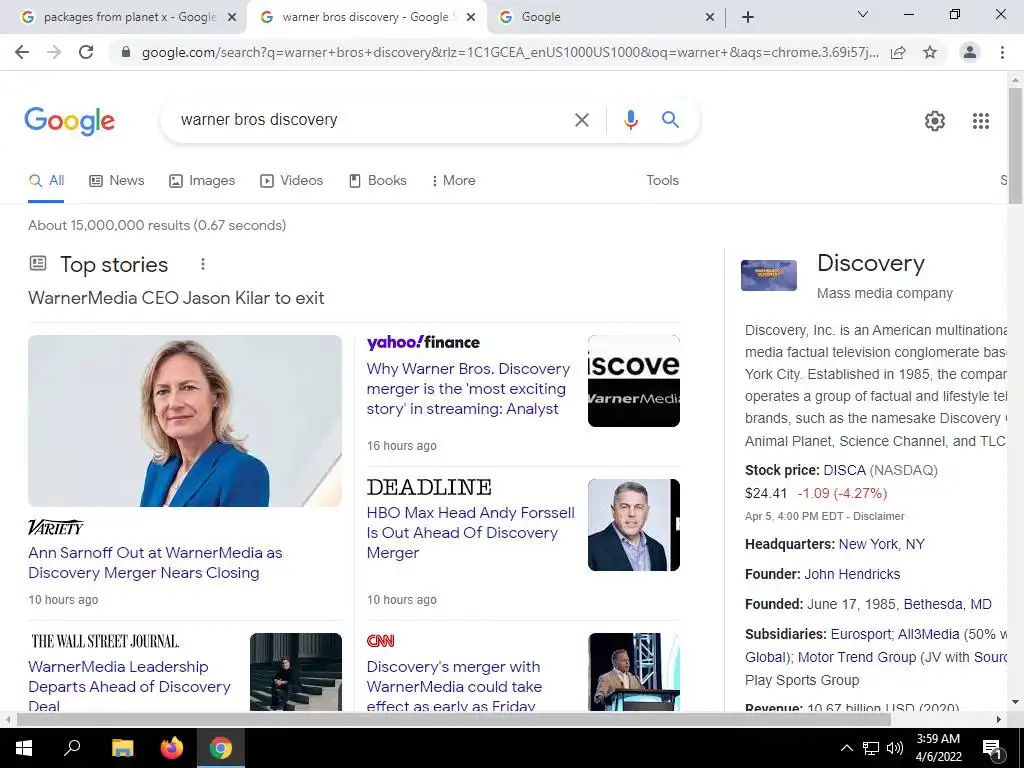
Task: Expand the More search filters
Action: [453, 180]
